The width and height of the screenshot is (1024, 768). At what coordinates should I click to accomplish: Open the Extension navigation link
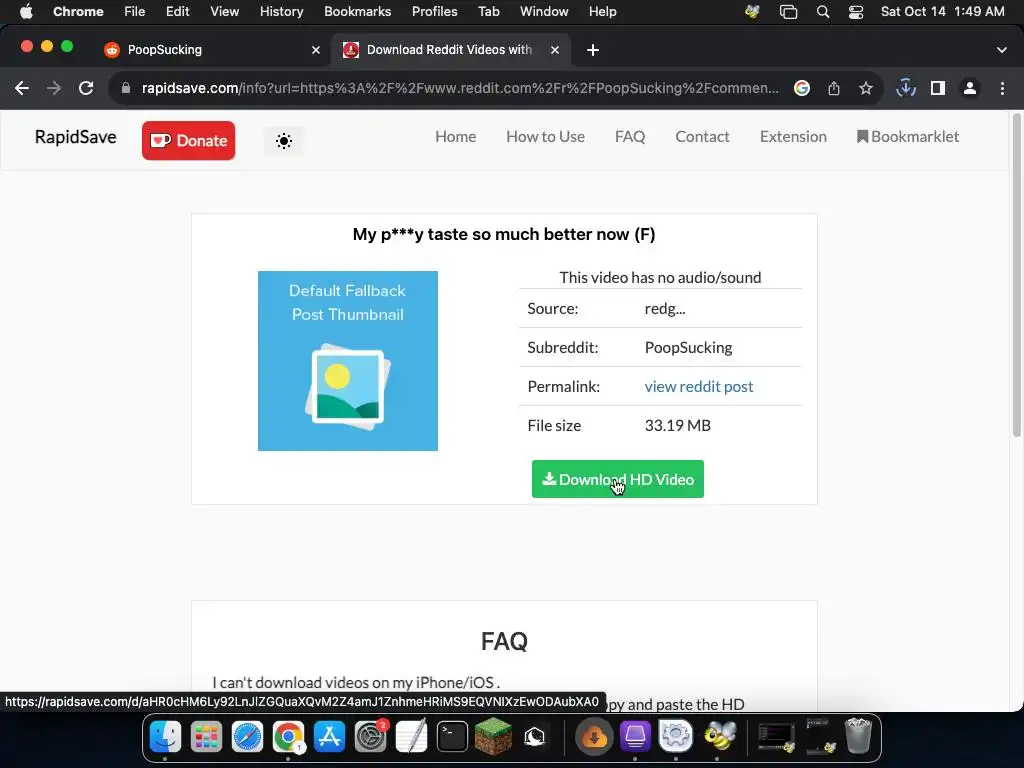tap(793, 136)
